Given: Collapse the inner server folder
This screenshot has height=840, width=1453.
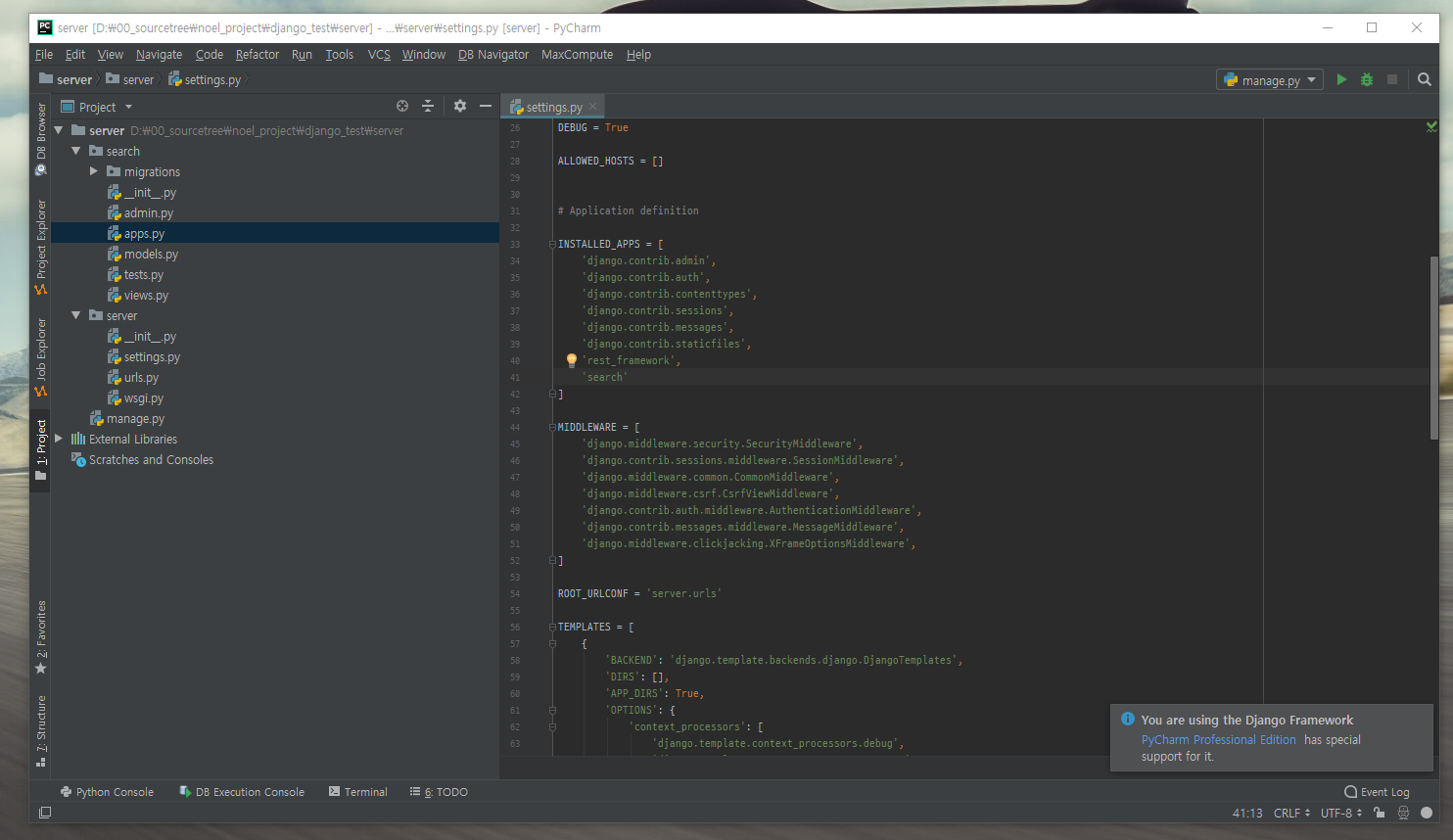Looking at the screenshot, I should point(76,315).
